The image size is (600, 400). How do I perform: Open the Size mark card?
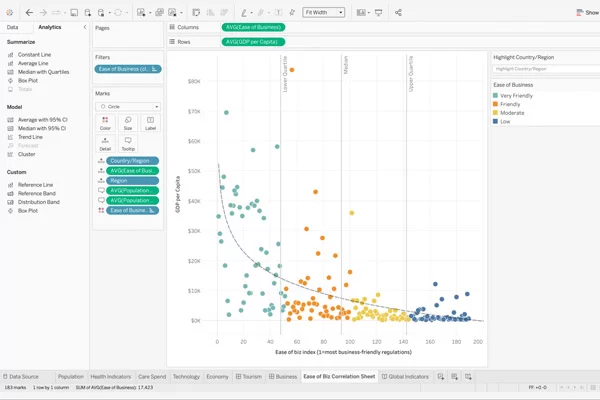click(128, 123)
